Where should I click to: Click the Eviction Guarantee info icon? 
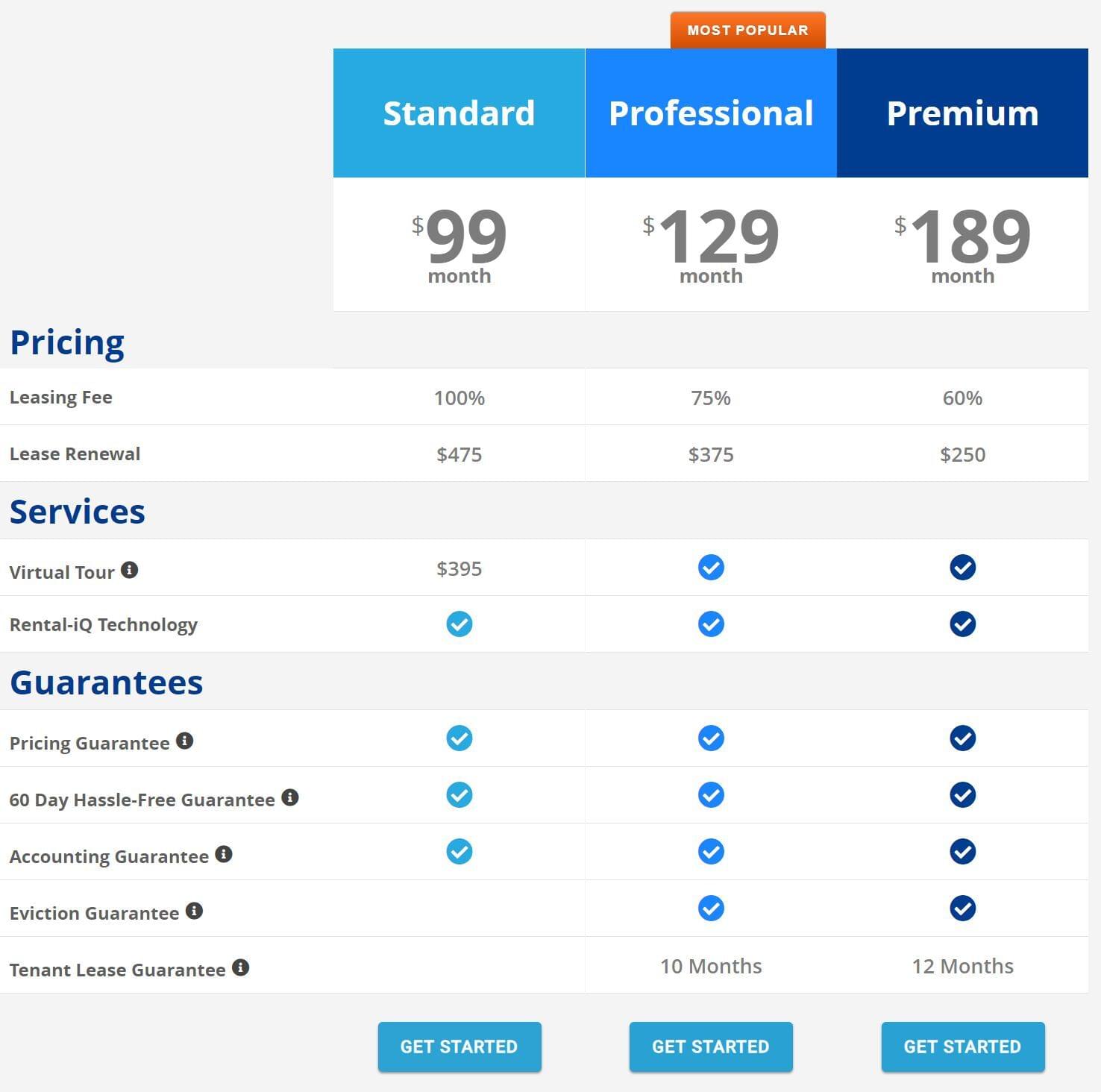tap(194, 911)
